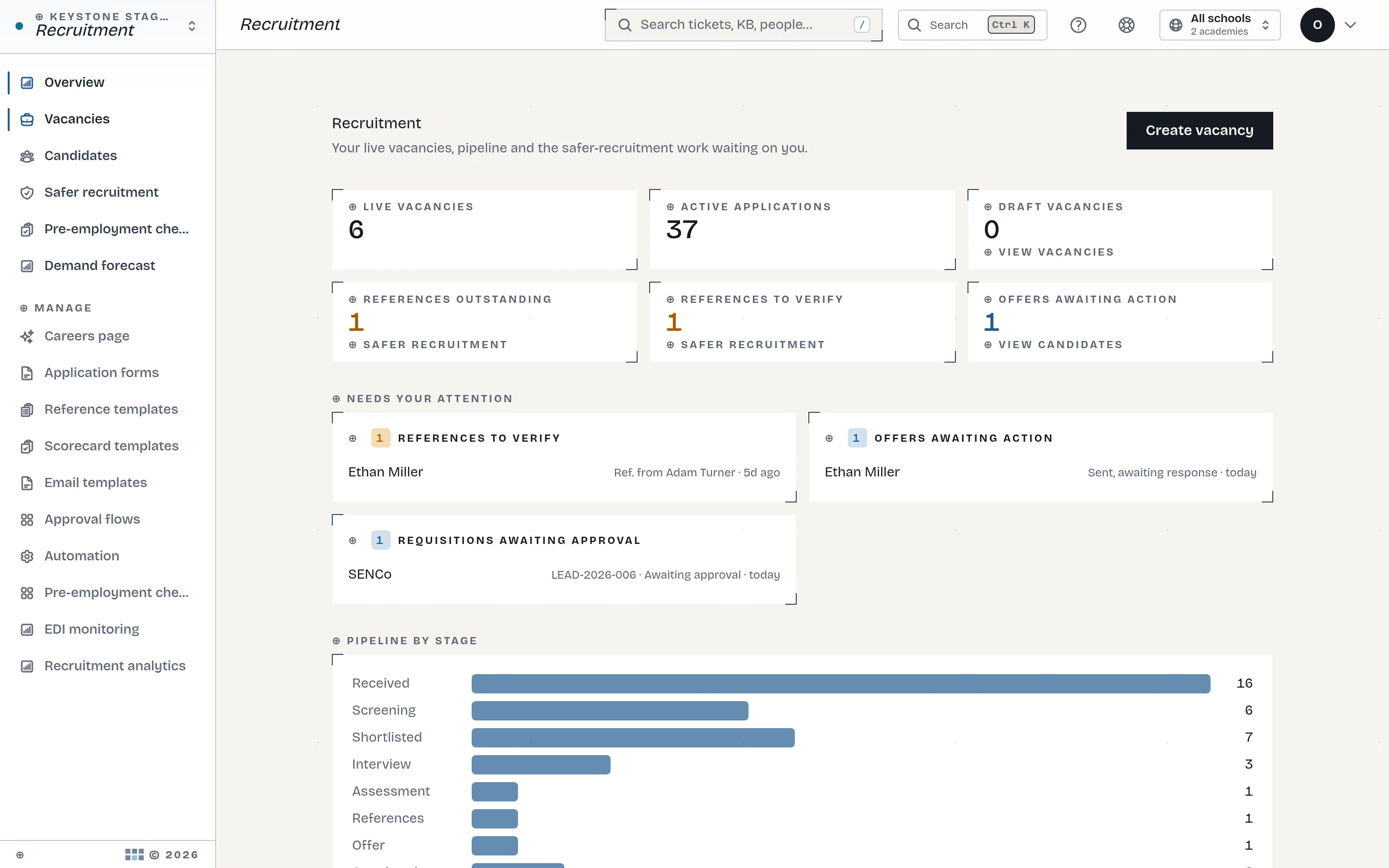Click the Ctrl K search button
This screenshot has height=868, width=1389.
972,25
